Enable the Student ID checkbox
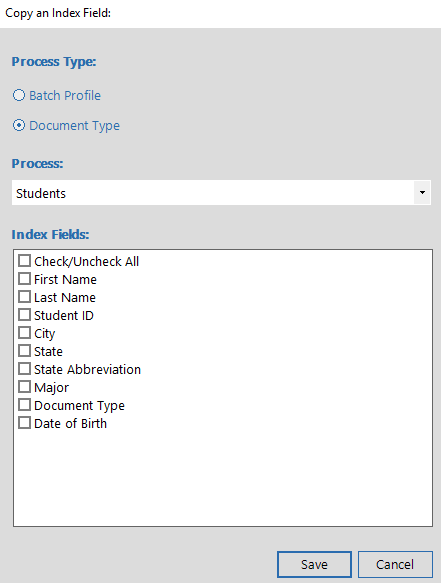 pyautogui.click(x=25, y=315)
